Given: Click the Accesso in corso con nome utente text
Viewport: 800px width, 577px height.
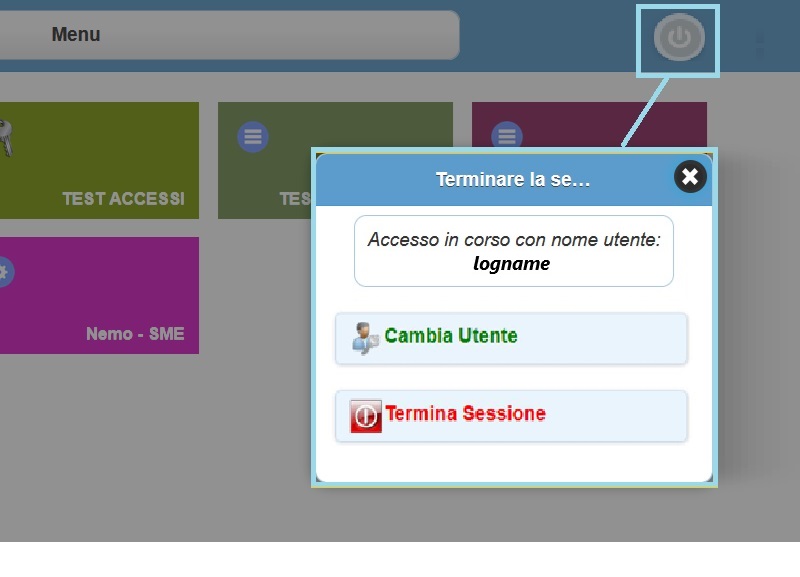Looking at the screenshot, I should click(x=514, y=239).
